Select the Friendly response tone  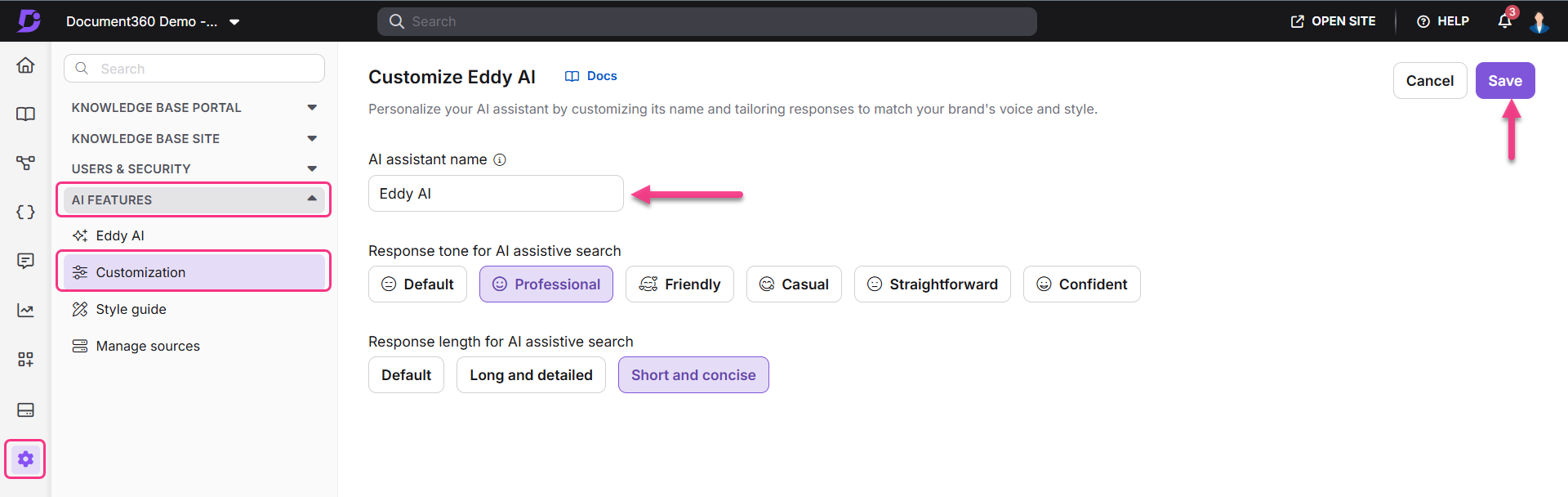point(679,284)
